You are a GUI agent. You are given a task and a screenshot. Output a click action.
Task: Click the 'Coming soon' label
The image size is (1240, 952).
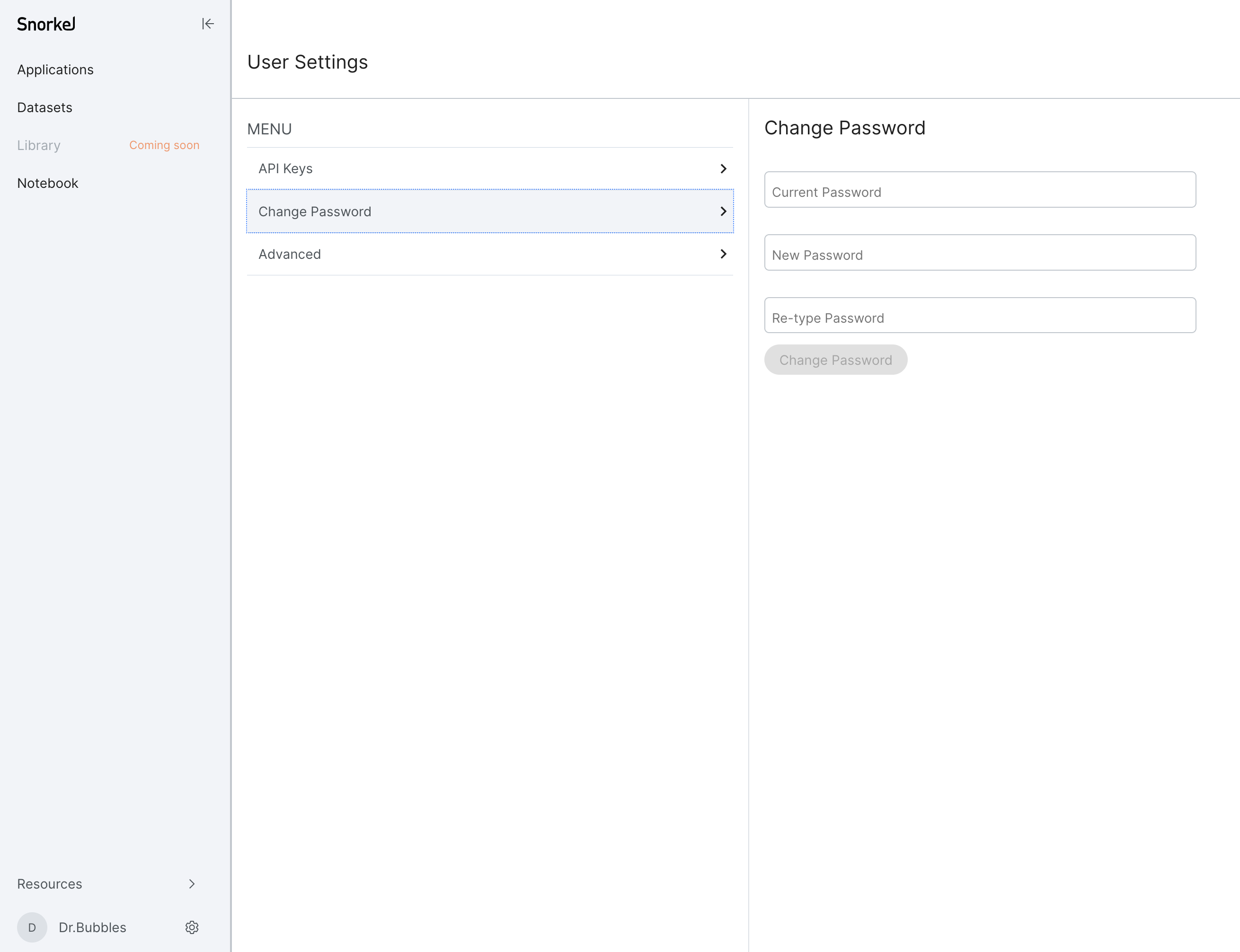[x=164, y=145]
